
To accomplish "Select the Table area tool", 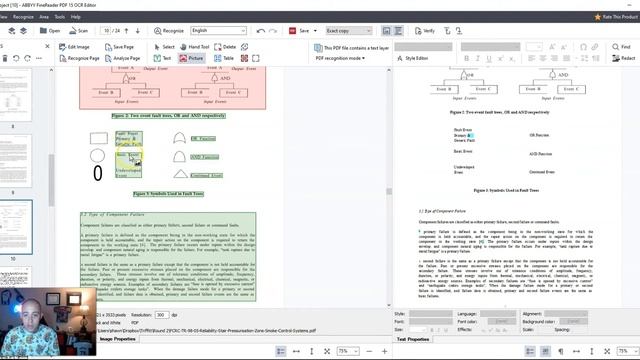I will click(x=224, y=58).
